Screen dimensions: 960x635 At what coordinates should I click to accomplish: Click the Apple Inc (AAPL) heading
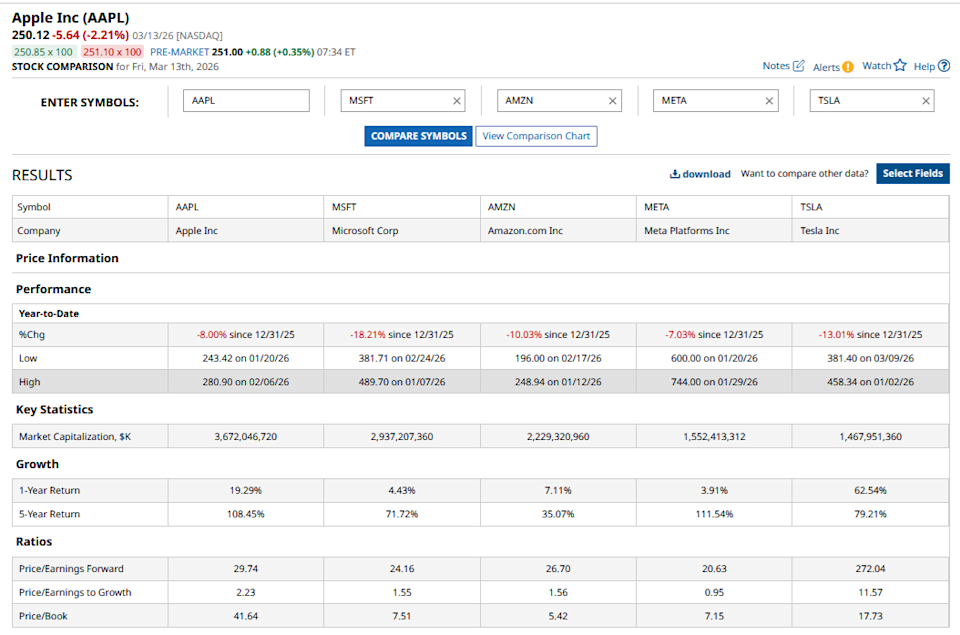(70, 18)
